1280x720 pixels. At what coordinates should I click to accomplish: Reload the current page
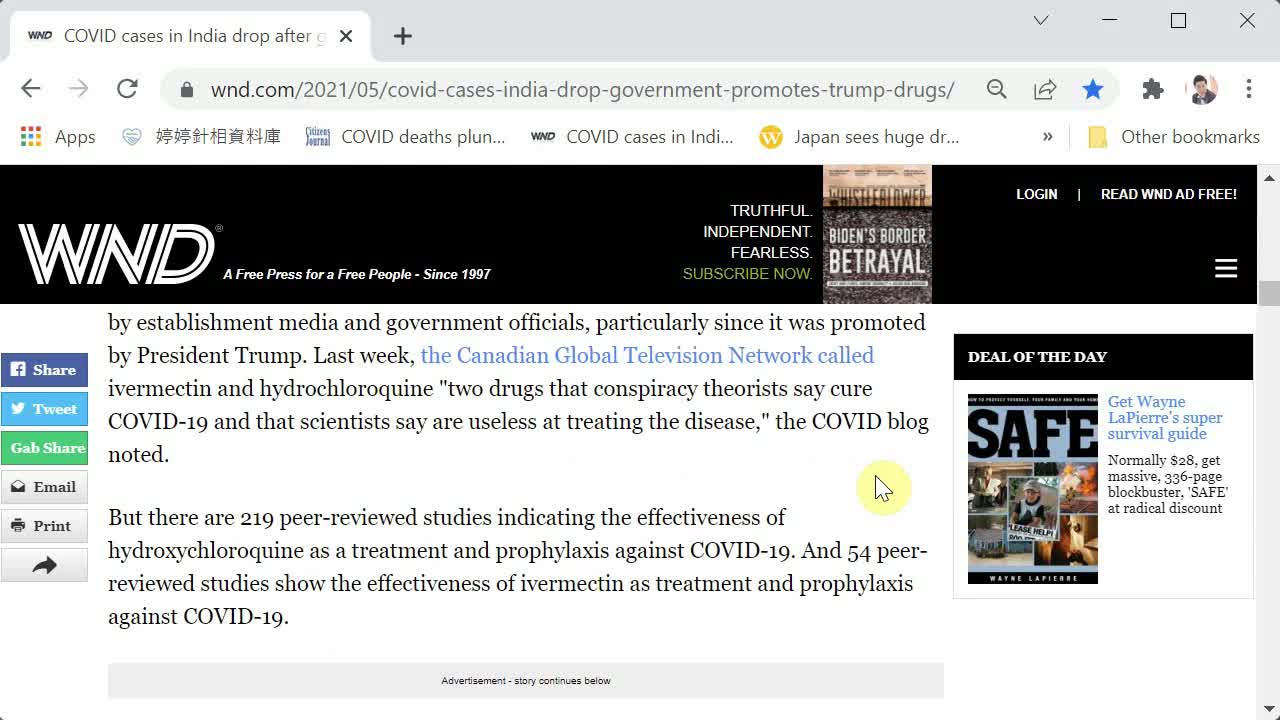(x=127, y=89)
